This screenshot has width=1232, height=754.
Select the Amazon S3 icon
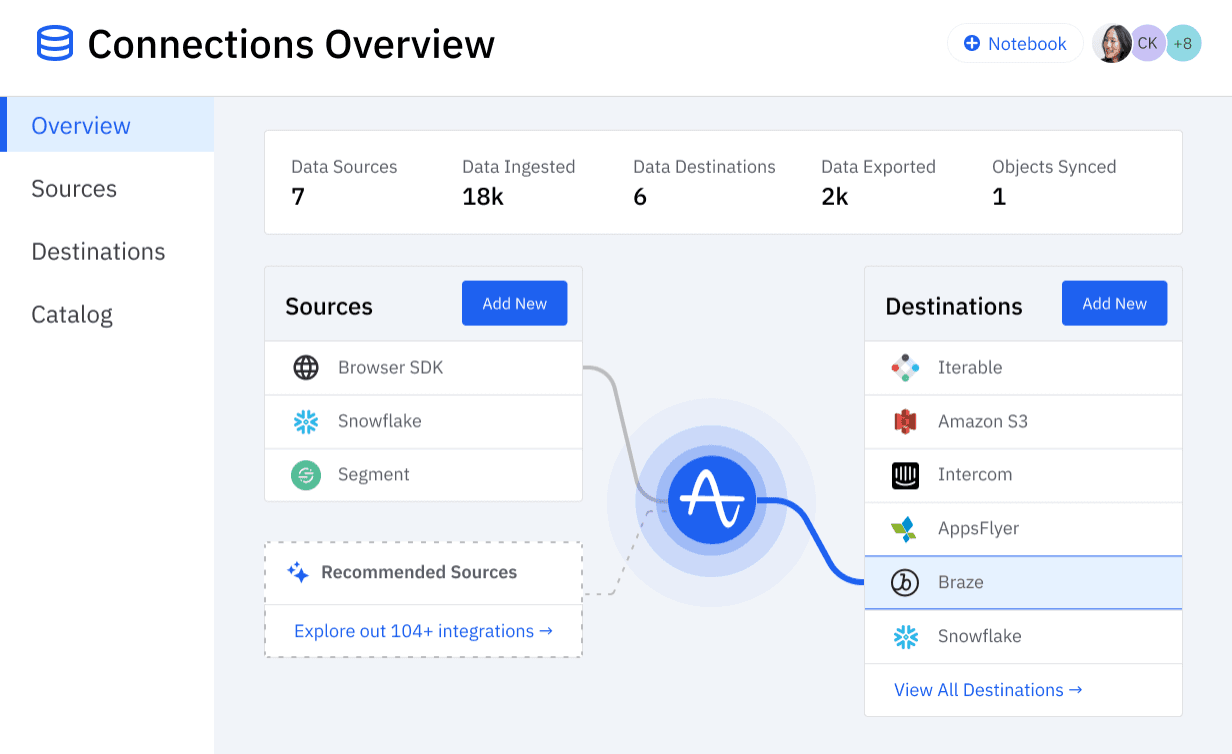pos(905,421)
